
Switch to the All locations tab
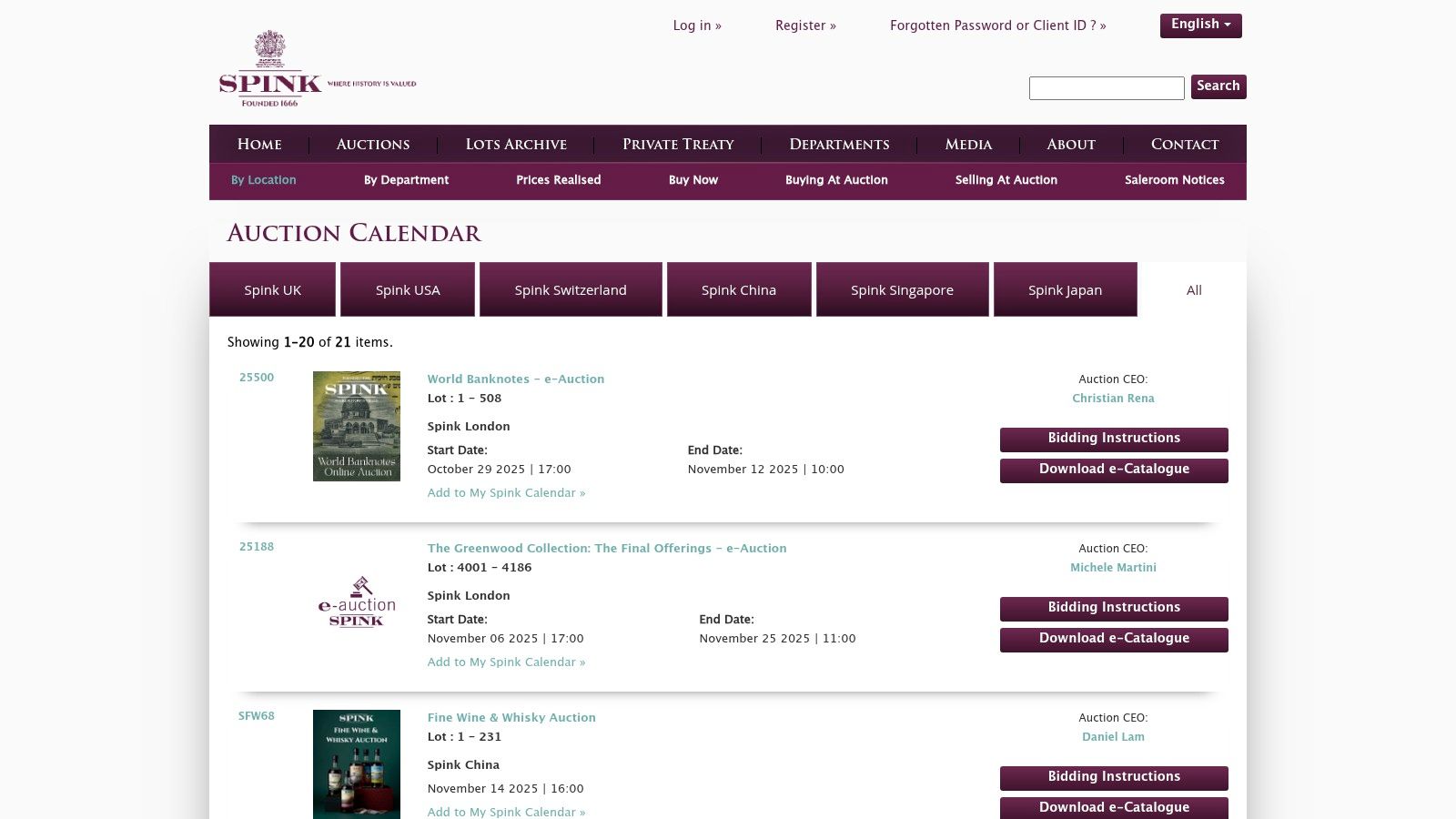tap(1194, 289)
